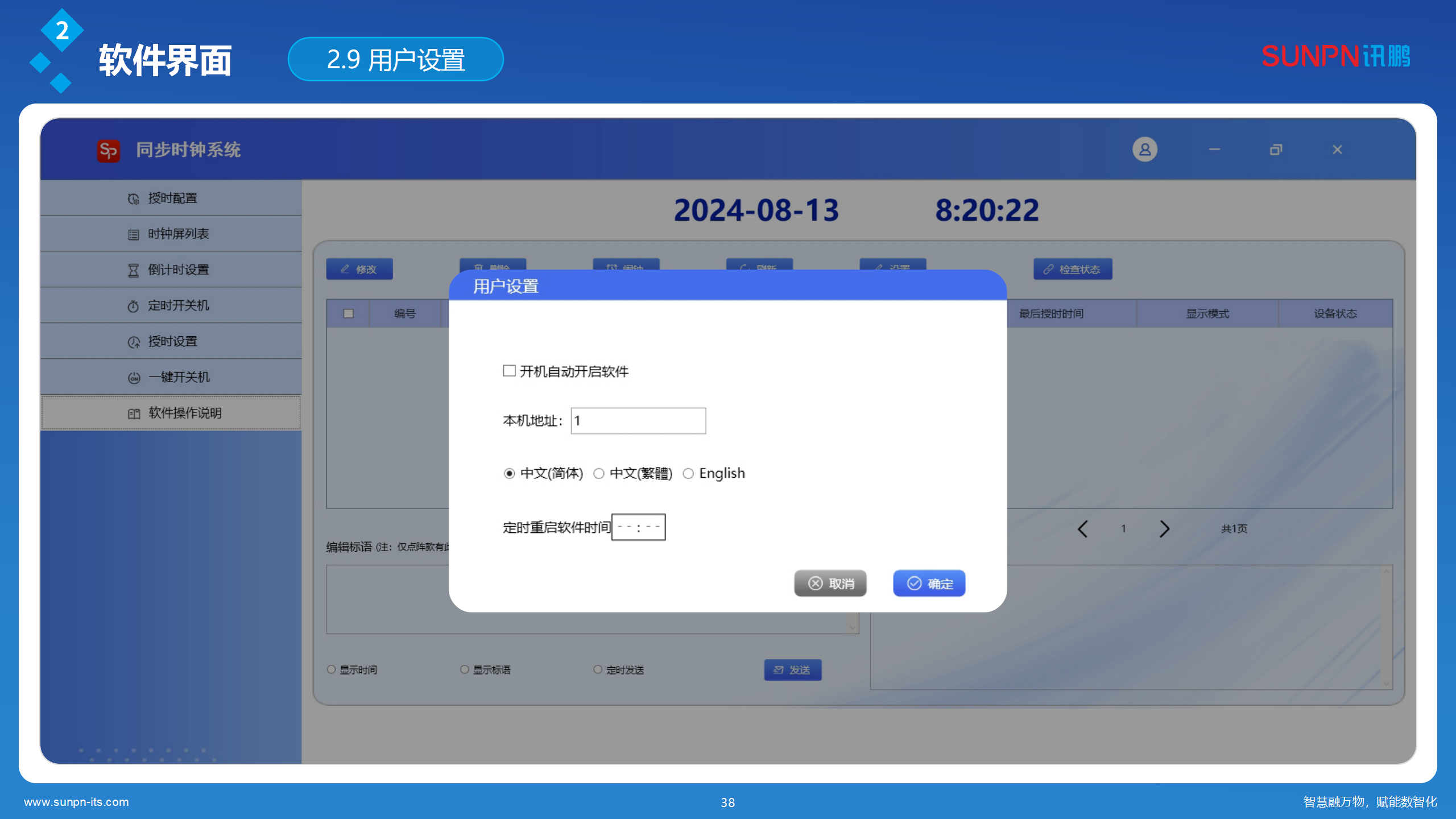Go to previous page with left chevron
Viewport: 1456px width, 819px height.
coord(1082,529)
